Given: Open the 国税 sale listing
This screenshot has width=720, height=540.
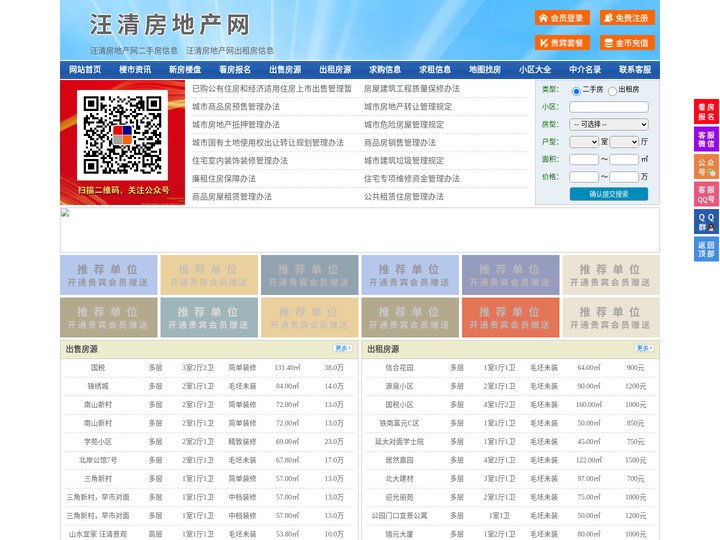Looking at the screenshot, I should [x=98, y=368].
